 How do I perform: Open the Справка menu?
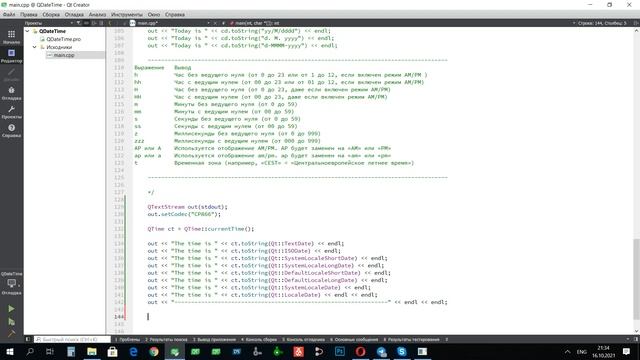[175, 14]
